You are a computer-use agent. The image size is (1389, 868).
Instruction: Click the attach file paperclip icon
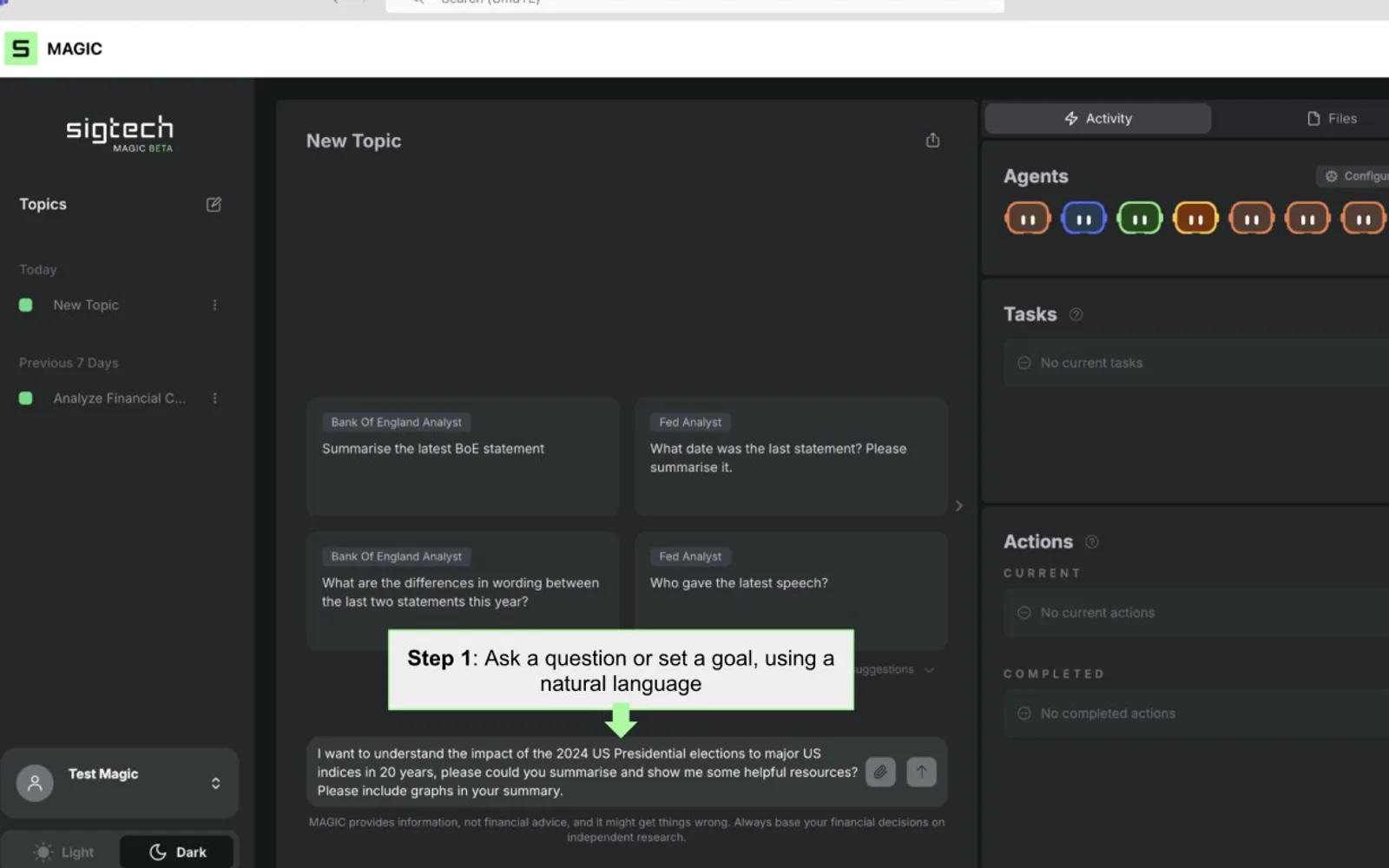(880, 771)
